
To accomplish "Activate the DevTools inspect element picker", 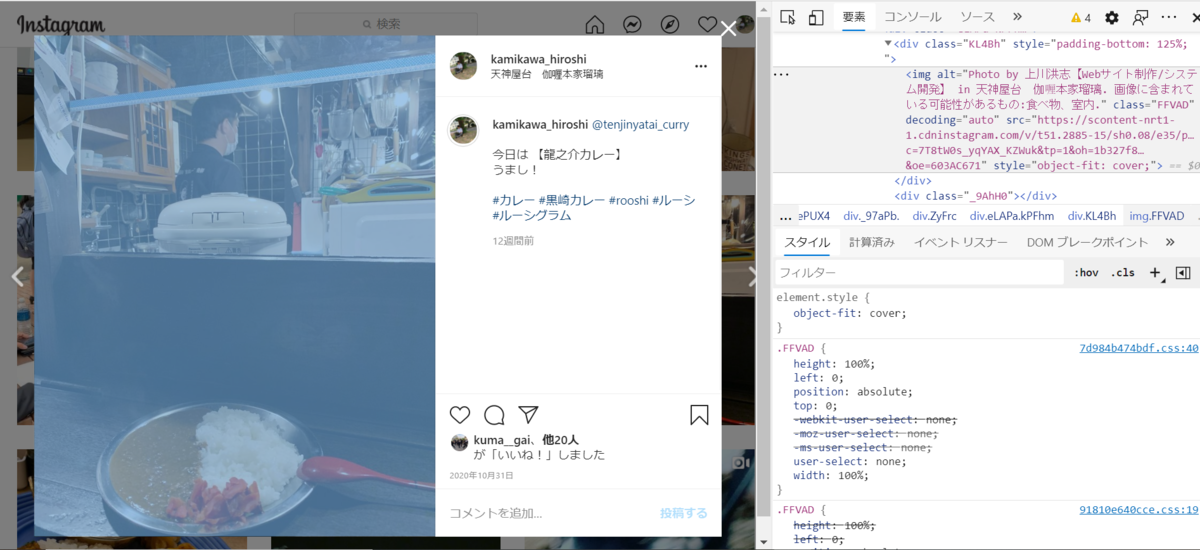I will click(788, 17).
